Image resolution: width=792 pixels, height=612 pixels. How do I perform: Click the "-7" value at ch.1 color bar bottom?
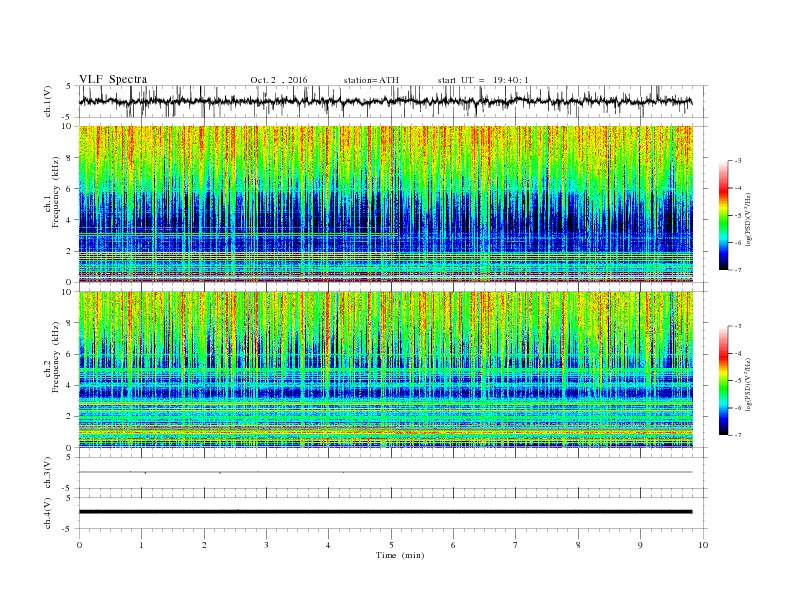tap(738, 270)
